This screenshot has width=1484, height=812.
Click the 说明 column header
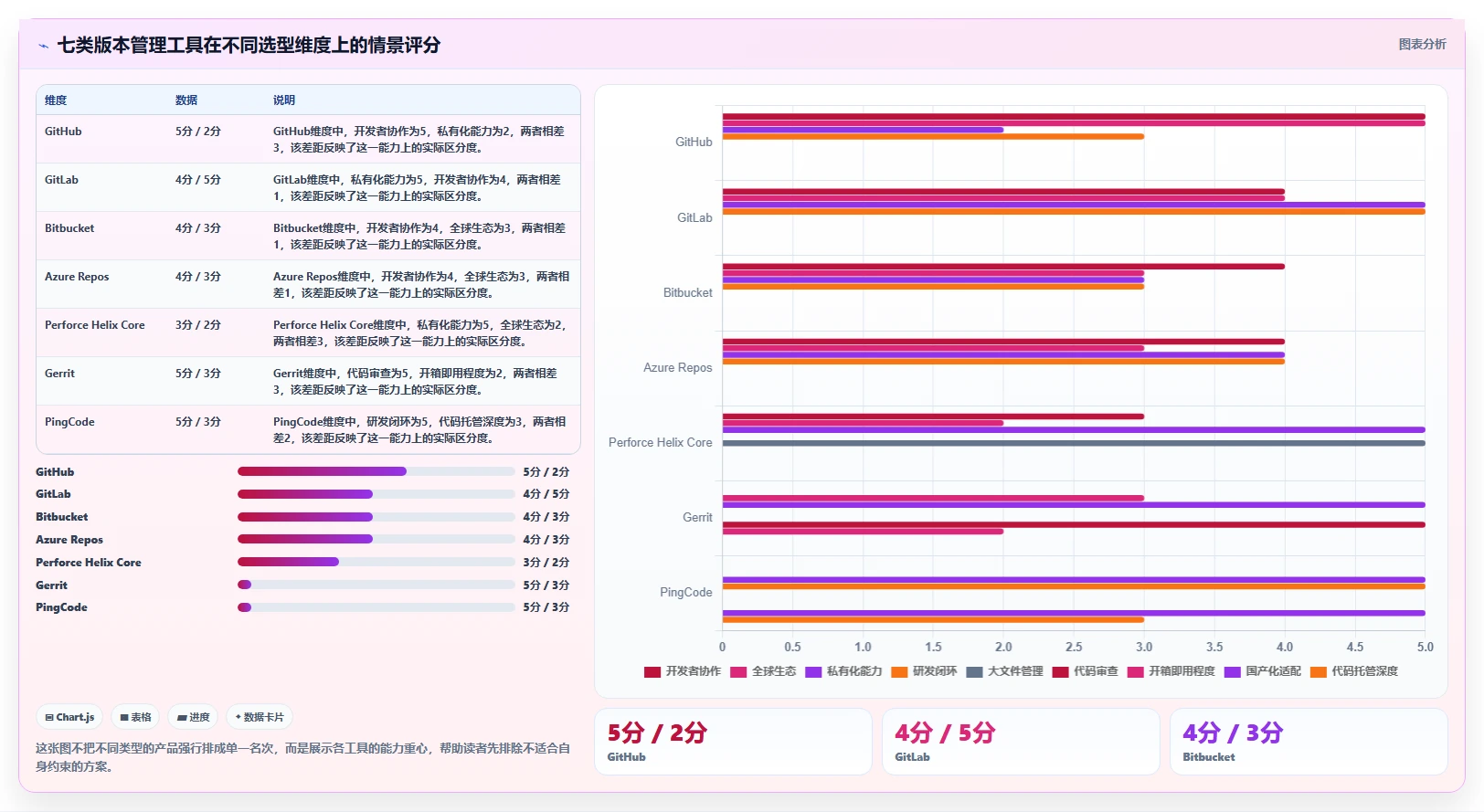pos(284,100)
